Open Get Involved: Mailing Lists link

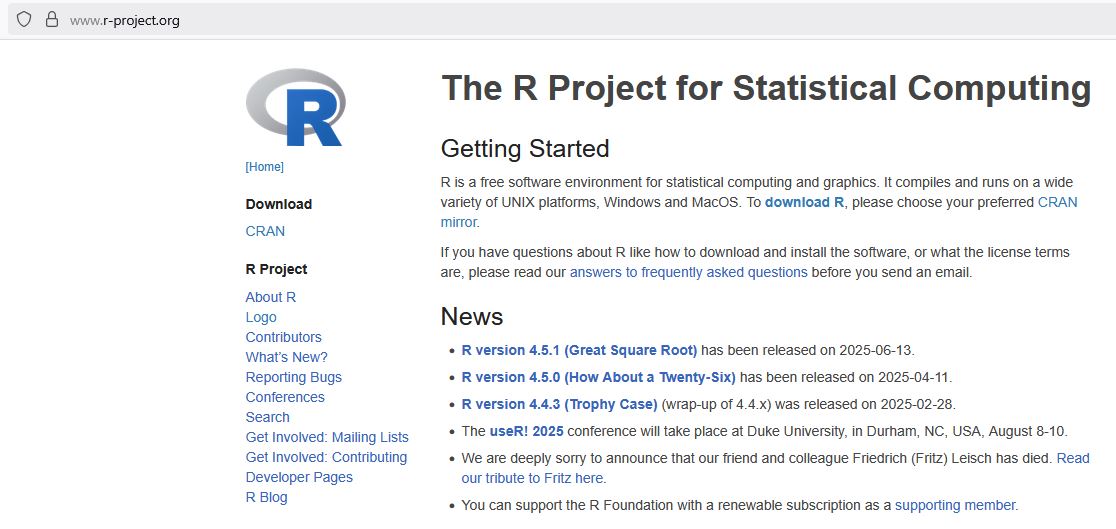[x=327, y=437]
